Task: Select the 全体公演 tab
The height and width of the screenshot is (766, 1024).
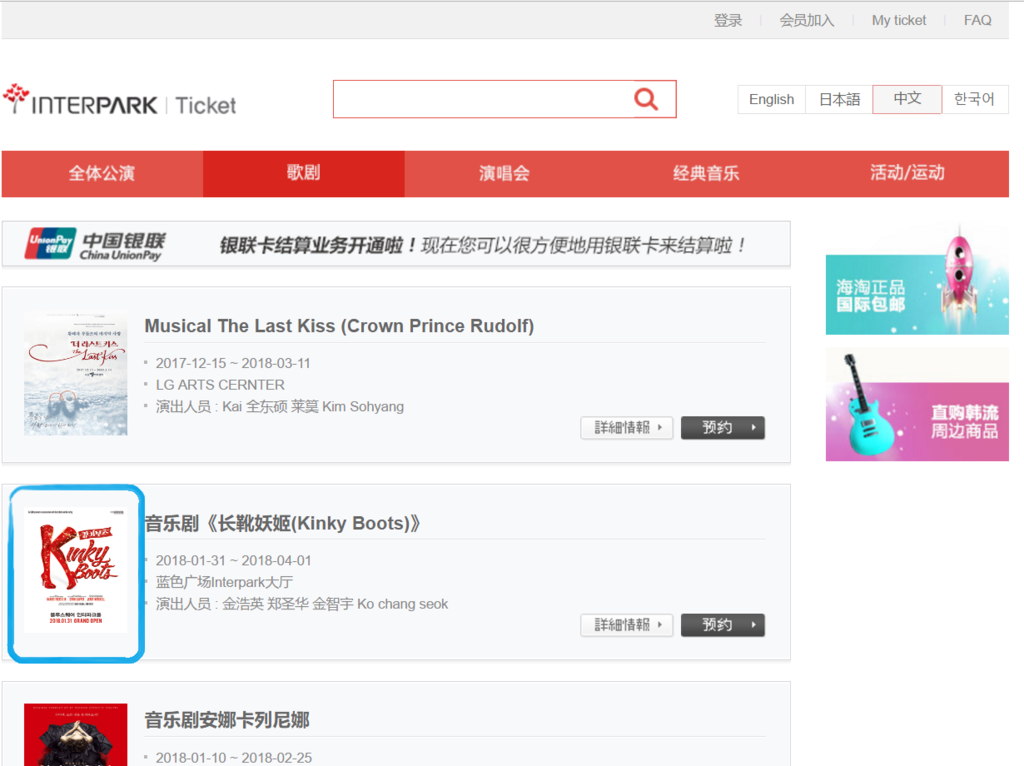Action: [x=102, y=174]
